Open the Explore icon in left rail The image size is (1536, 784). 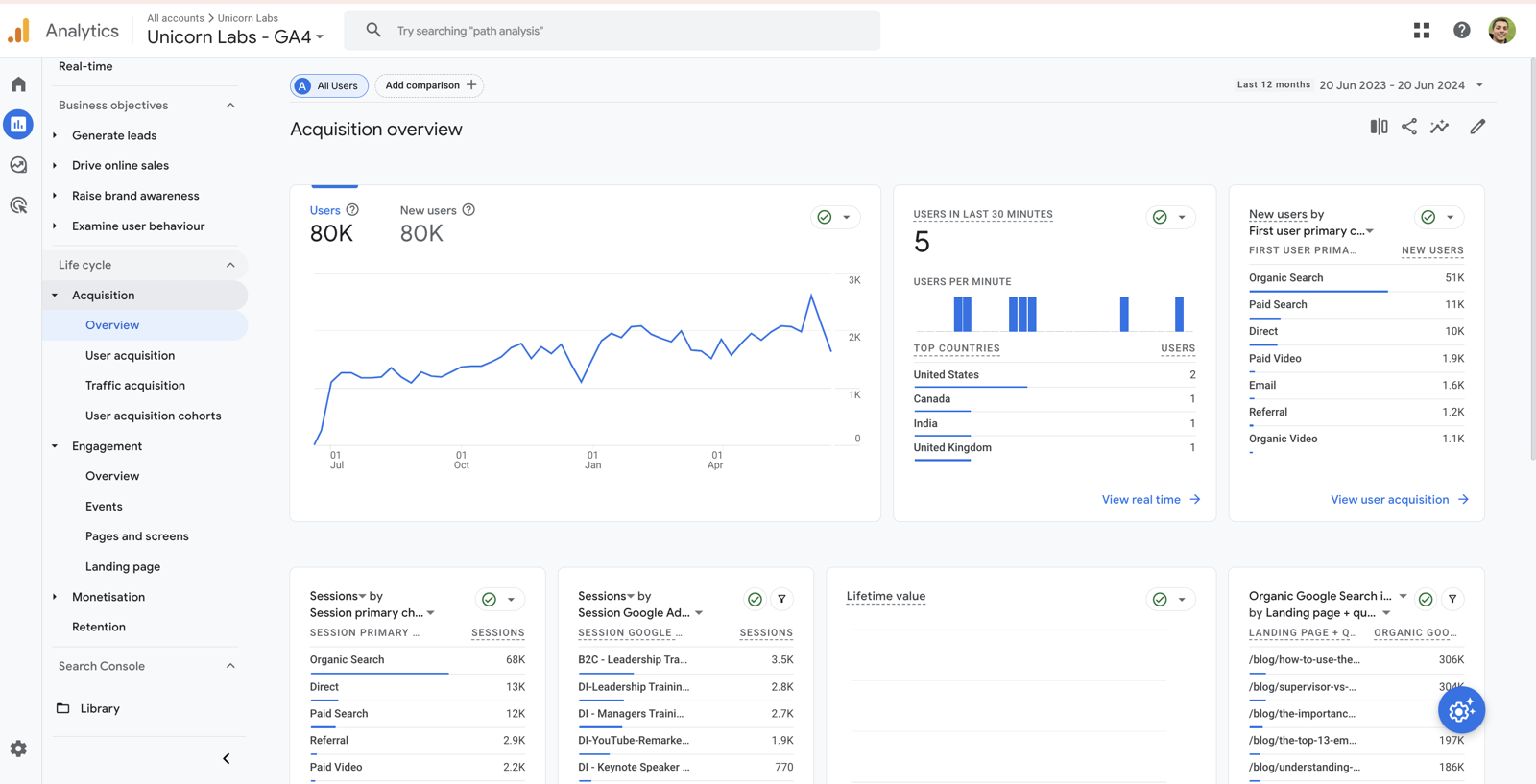point(18,165)
